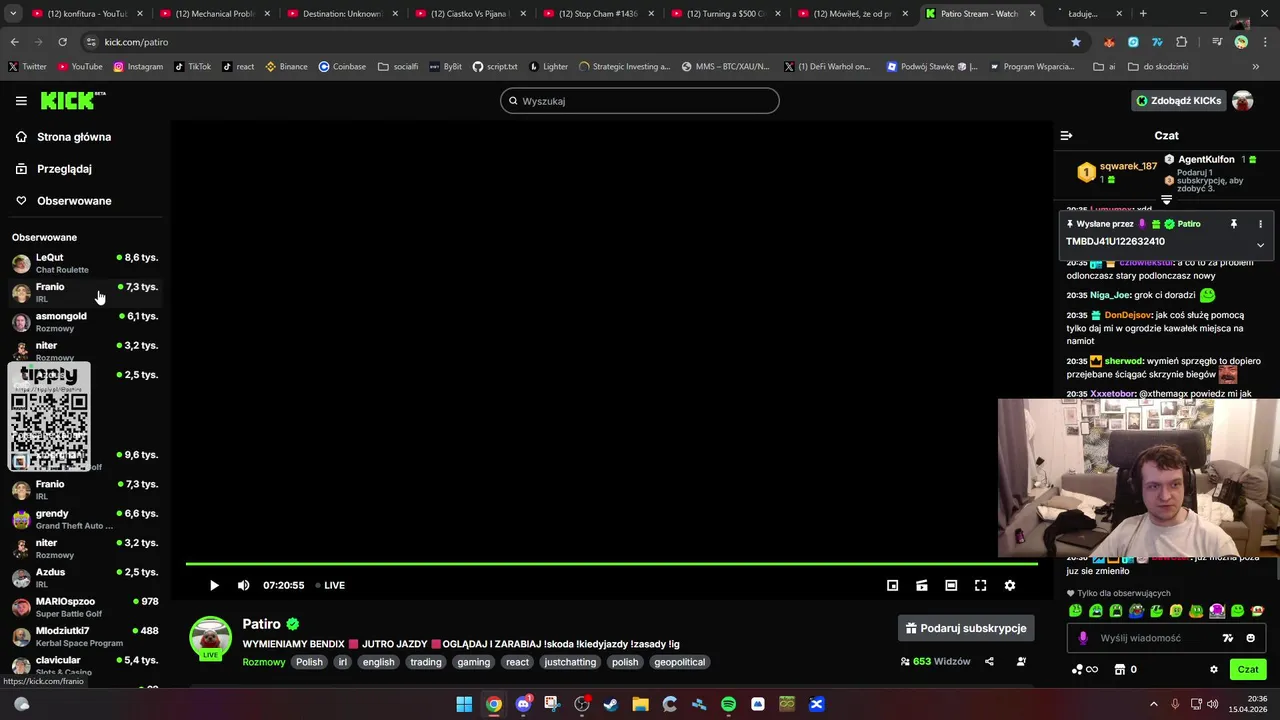
Task: Unpin the pinned chat message
Action: [1233, 224]
